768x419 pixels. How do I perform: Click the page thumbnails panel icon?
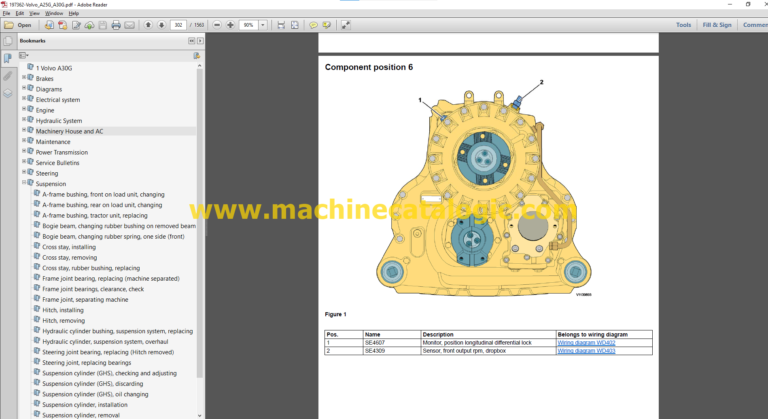click(x=8, y=41)
